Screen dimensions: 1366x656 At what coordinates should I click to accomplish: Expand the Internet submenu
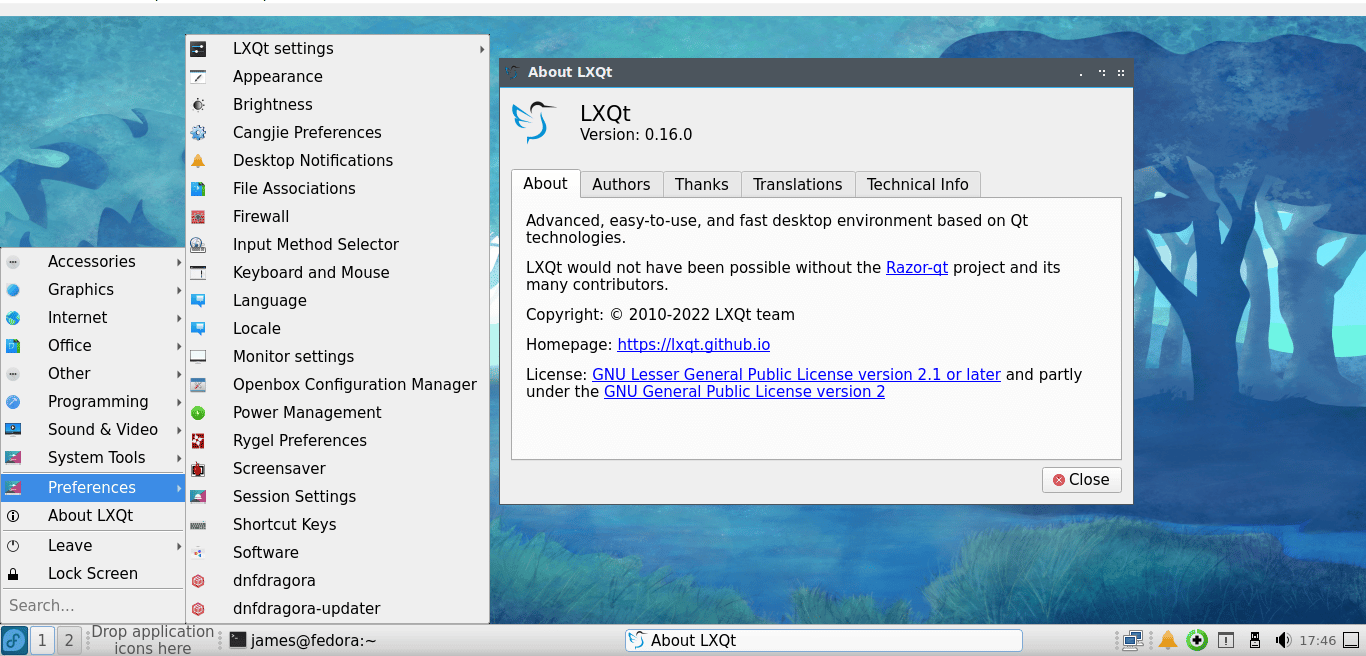click(93, 318)
